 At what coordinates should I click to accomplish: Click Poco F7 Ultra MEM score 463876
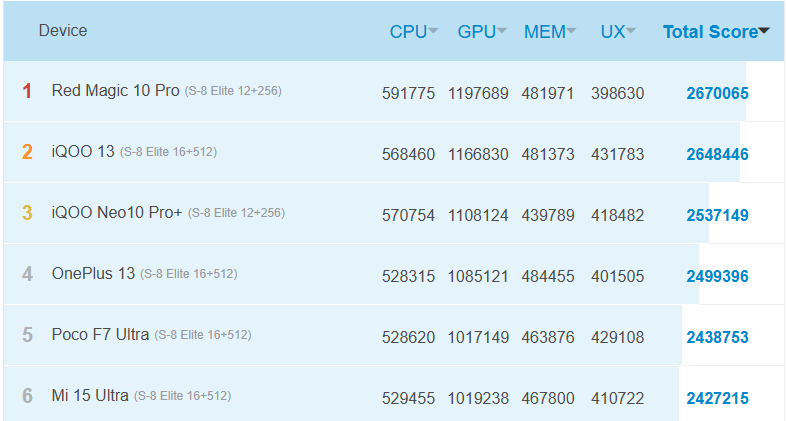548,337
